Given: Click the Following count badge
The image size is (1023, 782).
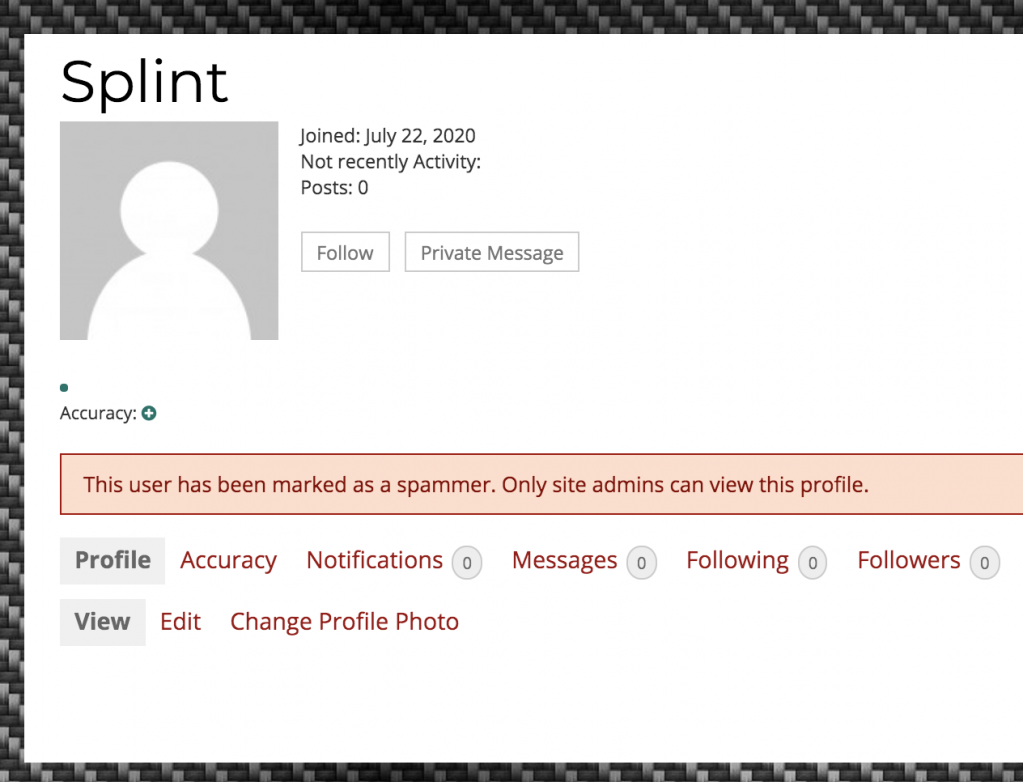Looking at the screenshot, I should (x=813, y=563).
